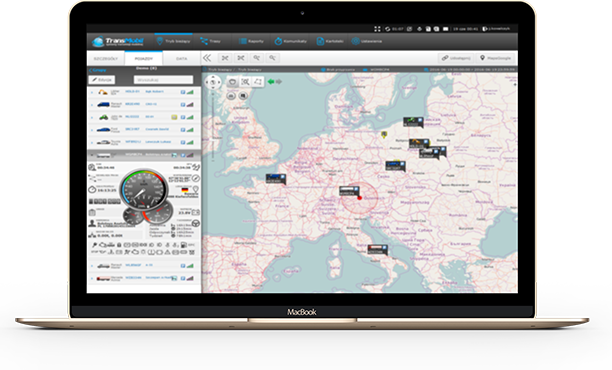The image size is (612, 370).
Task: Click first crossed-arrows toolbar icon
Action: click(x=225, y=58)
